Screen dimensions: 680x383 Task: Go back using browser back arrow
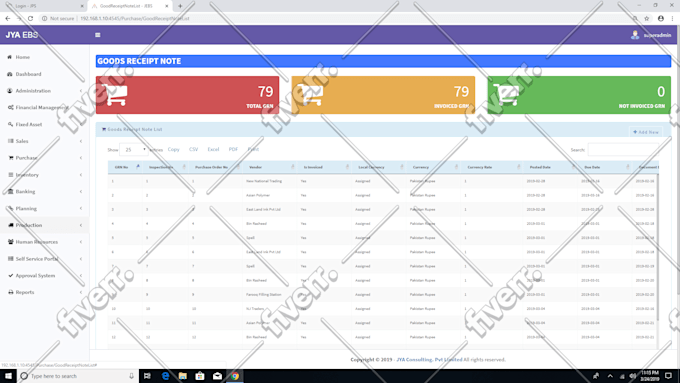point(8,19)
